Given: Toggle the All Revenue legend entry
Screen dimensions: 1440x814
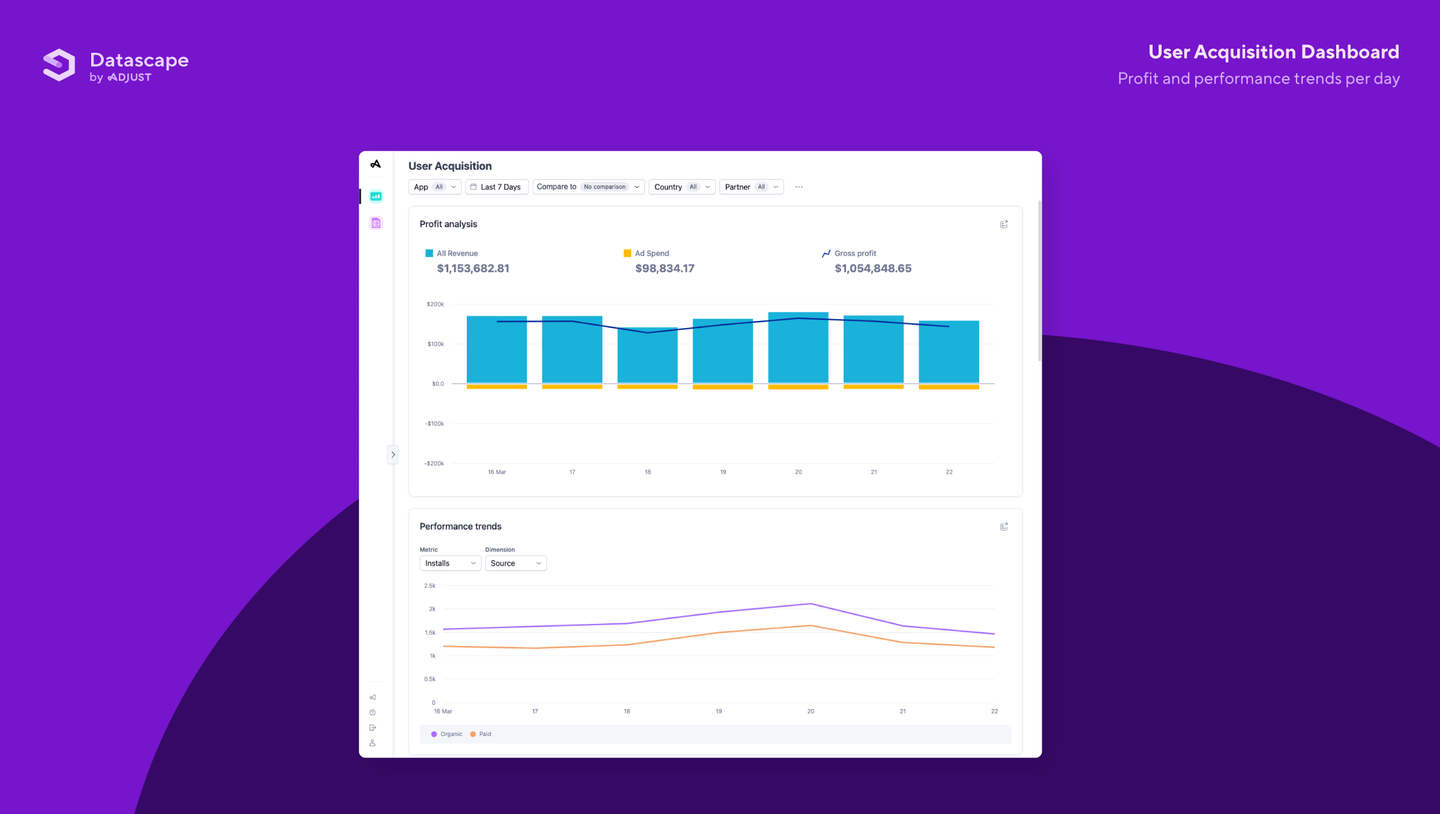Looking at the screenshot, I should click(429, 253).
